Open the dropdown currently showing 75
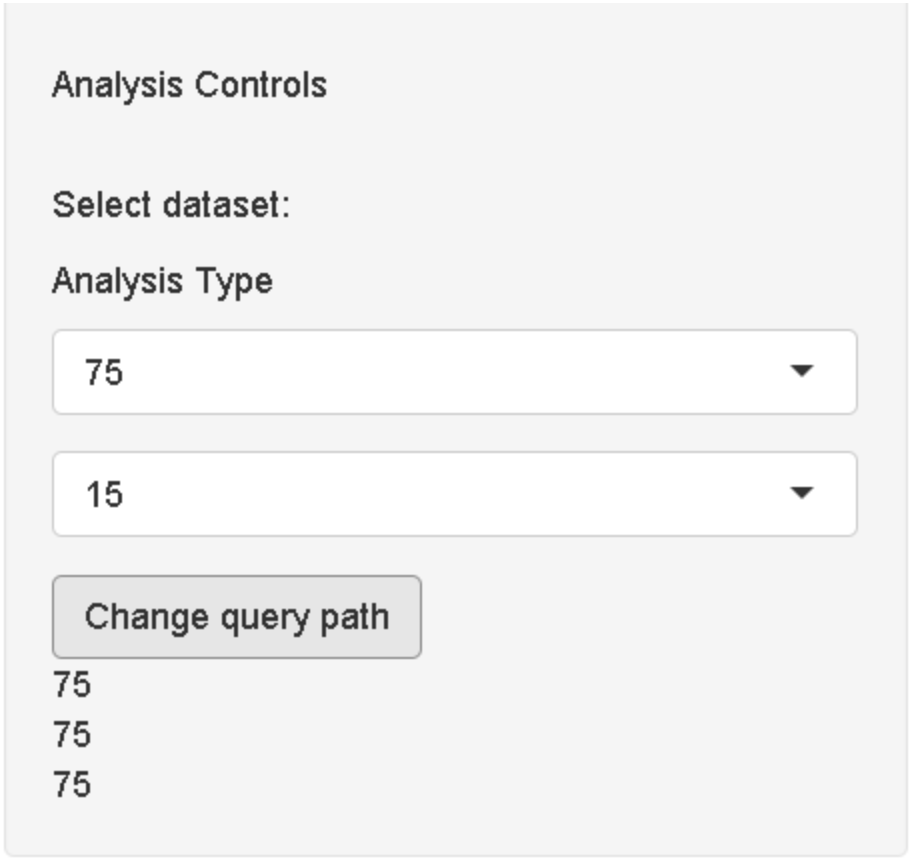Viewport: 914px width, 866px height. (x=454, y=372)
